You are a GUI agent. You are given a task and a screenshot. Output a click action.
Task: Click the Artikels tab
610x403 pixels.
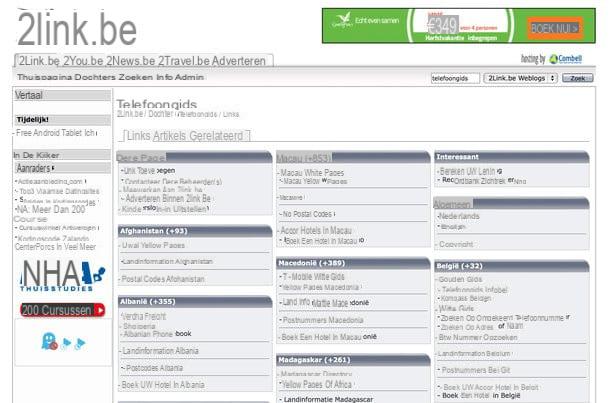coord(169,136)
